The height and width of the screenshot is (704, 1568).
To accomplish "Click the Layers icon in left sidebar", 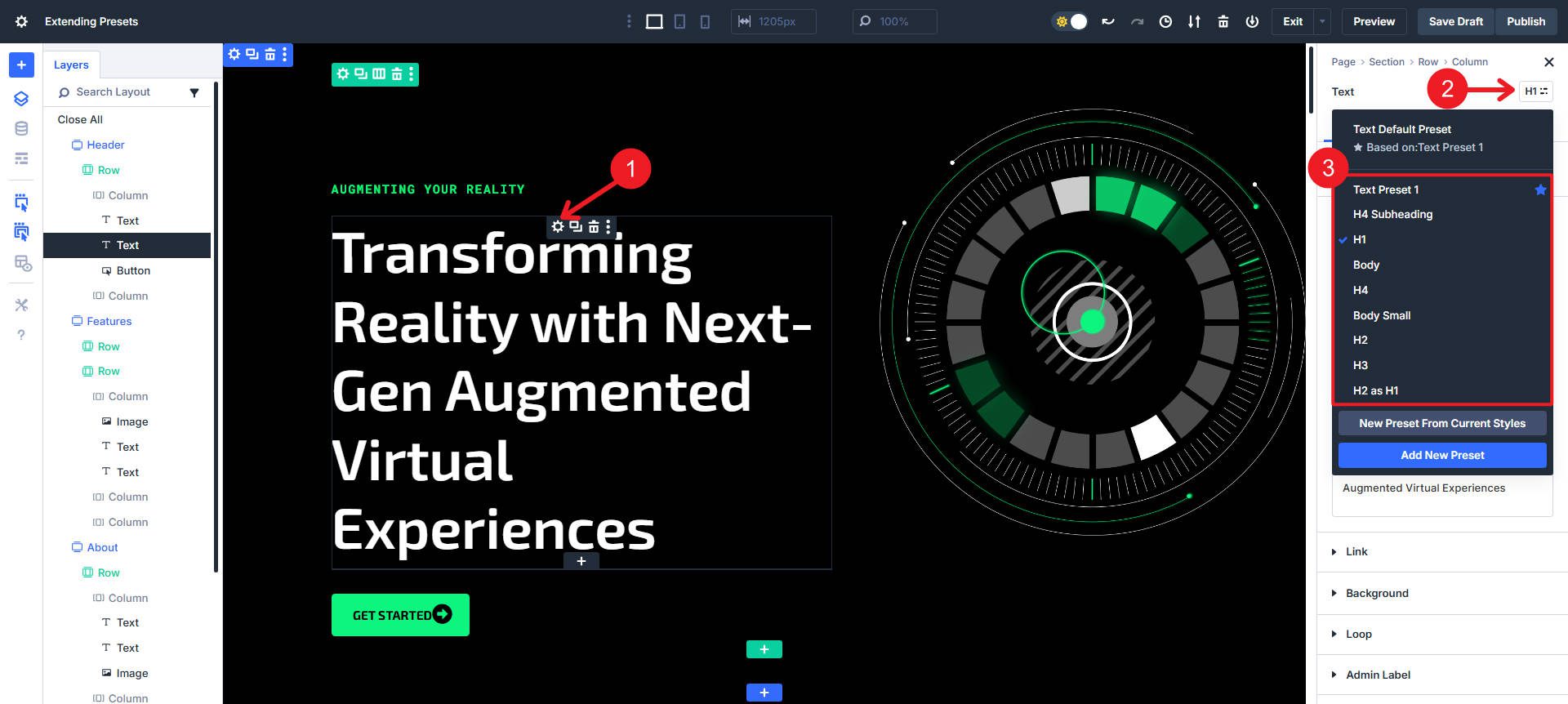I will 21,99.
